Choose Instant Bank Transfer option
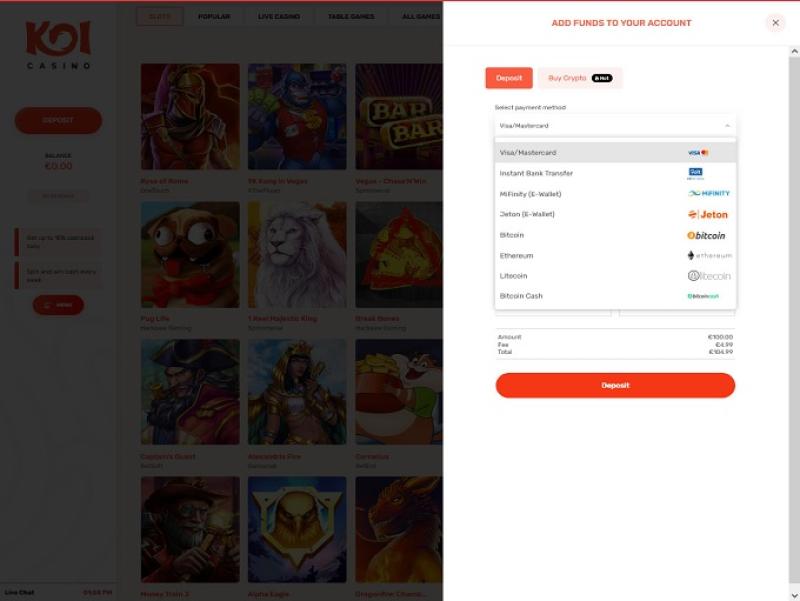 click(x=615, y=173)
